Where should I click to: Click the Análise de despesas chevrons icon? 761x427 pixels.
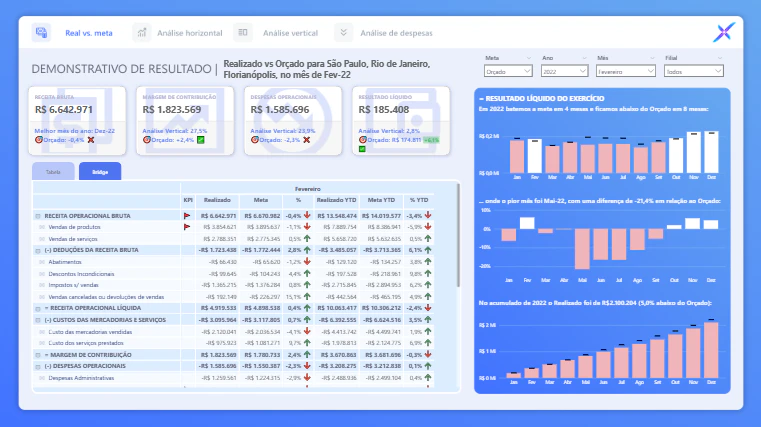[x=343, y=33]
